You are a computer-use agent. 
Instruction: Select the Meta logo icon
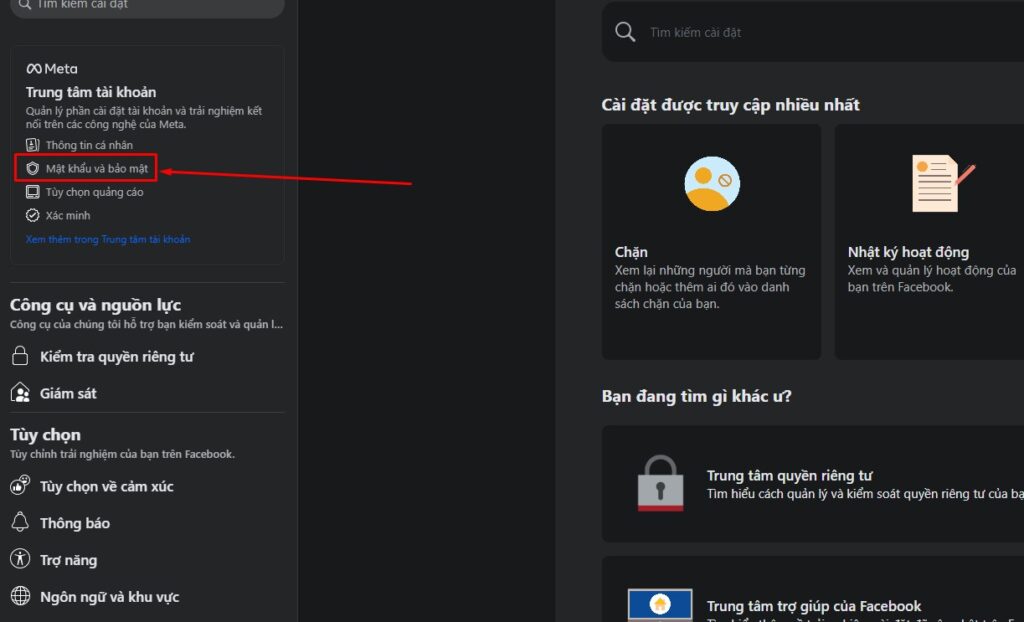point(36,68)
